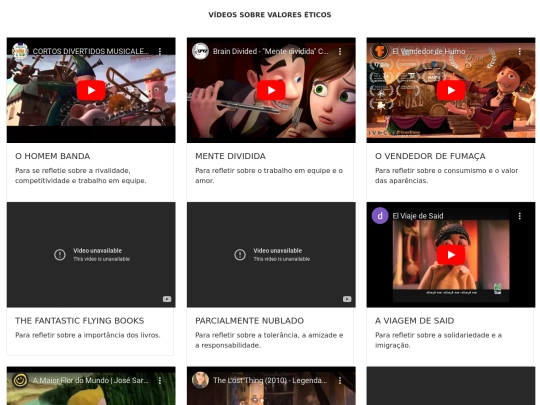Open more options menu on Brain Divided video

340,51
